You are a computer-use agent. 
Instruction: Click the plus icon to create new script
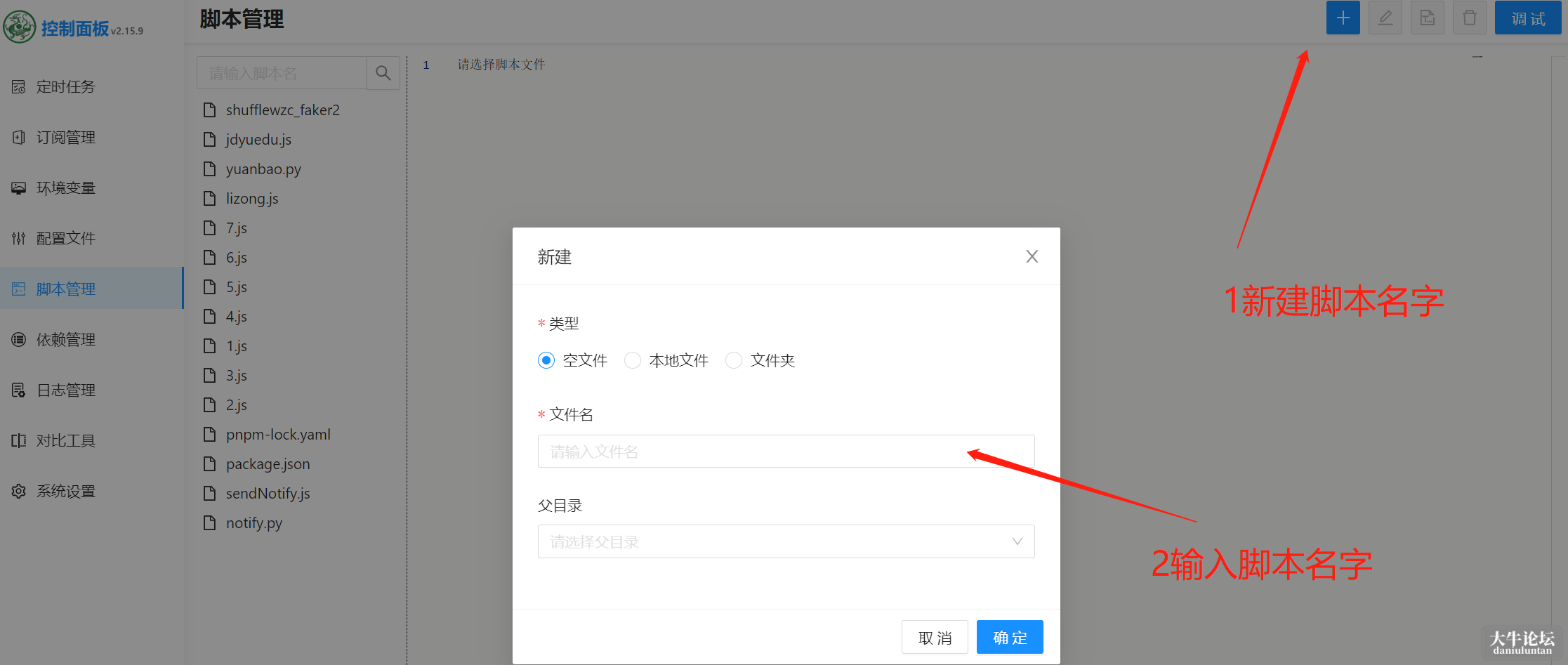pos(1343,18)
